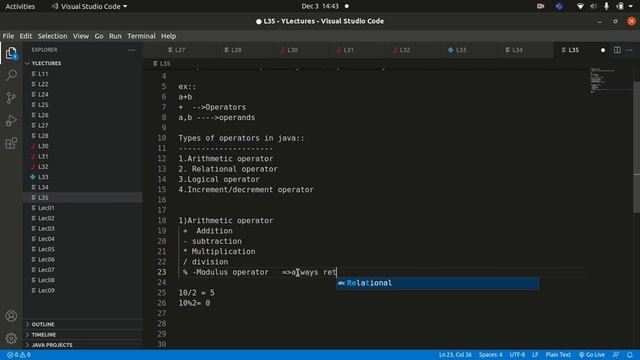640x360 pixels.
Task: Switch to the L30 editor tab
Action: coord(289,50)
